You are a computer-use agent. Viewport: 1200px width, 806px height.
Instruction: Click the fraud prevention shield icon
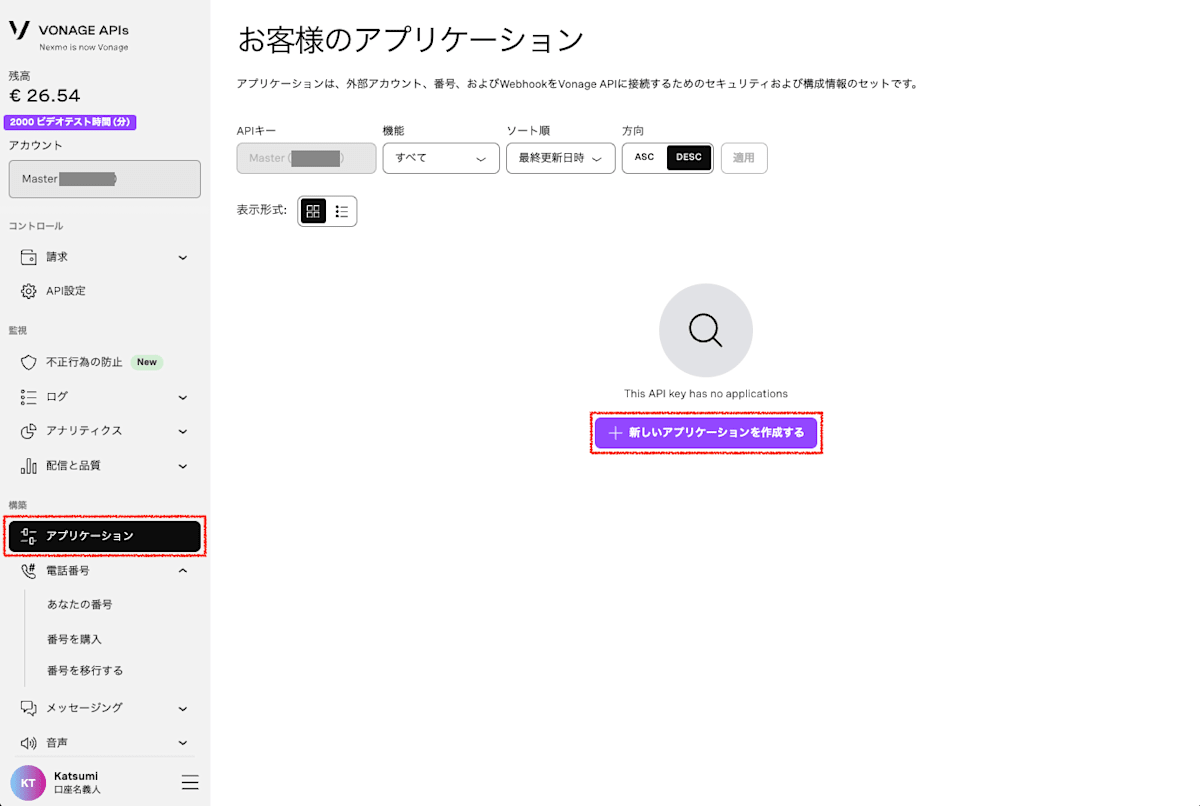[x=29, y=362]
